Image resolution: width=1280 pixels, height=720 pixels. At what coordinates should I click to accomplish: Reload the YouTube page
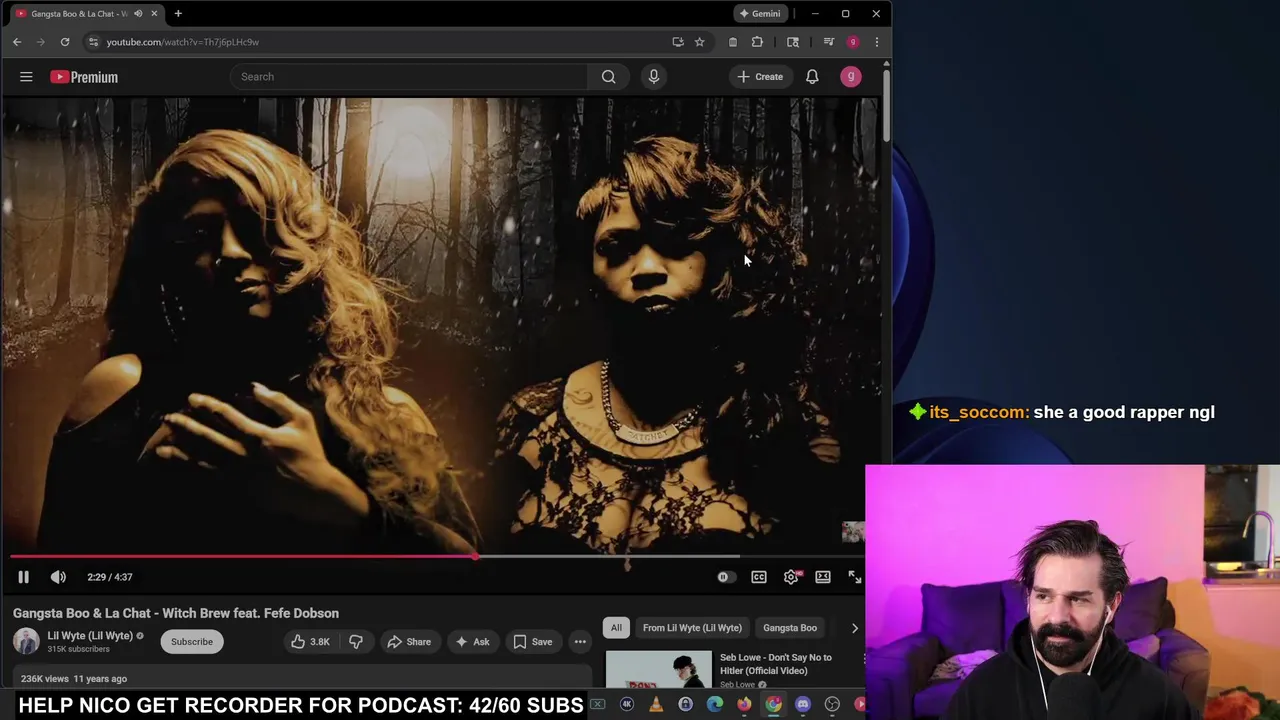(65, 42)
